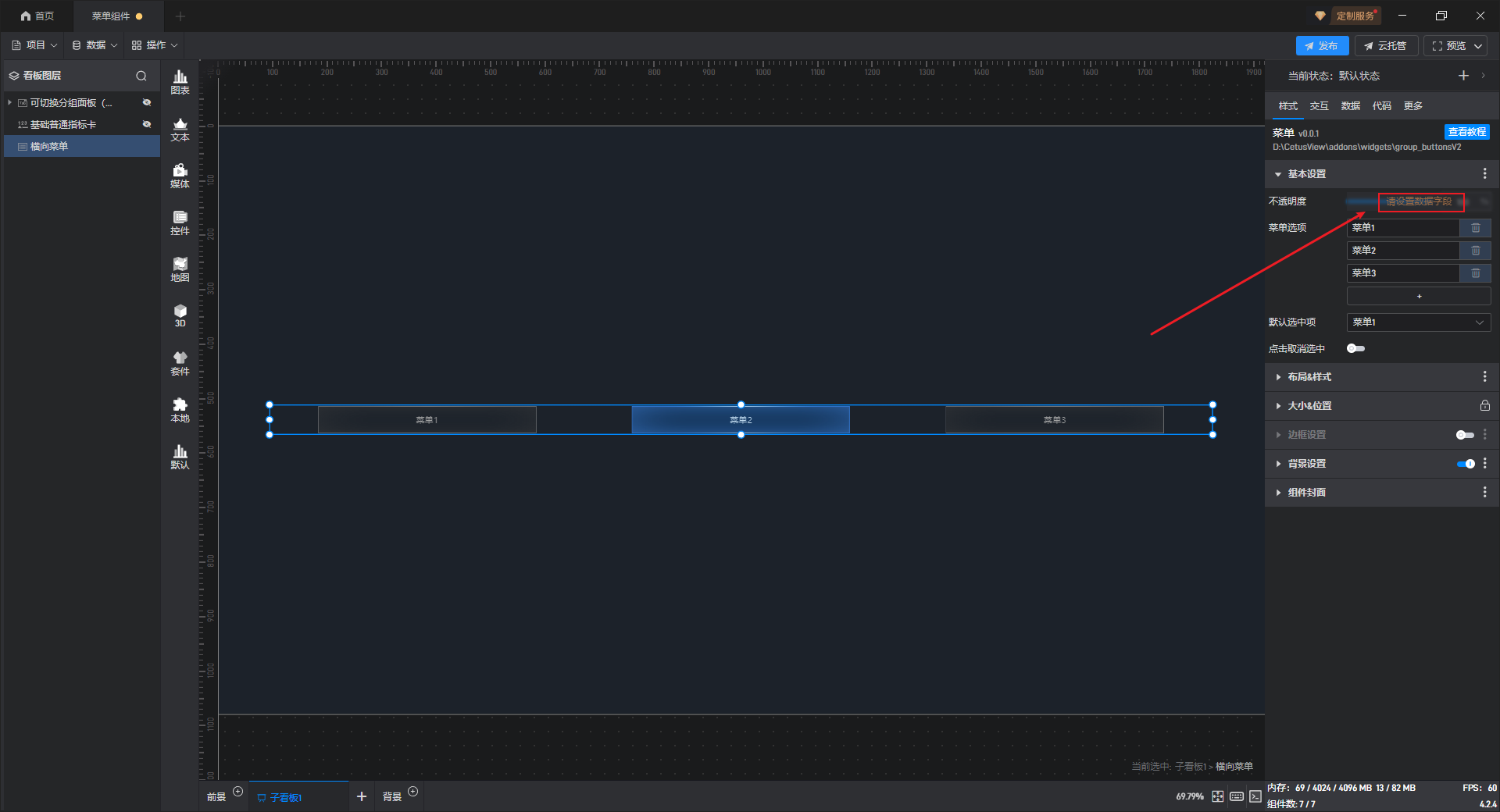Open the 预览 preview dropdown arrow
Image resolution: width=1500 pixels, height=812 pixels.
1478,46
